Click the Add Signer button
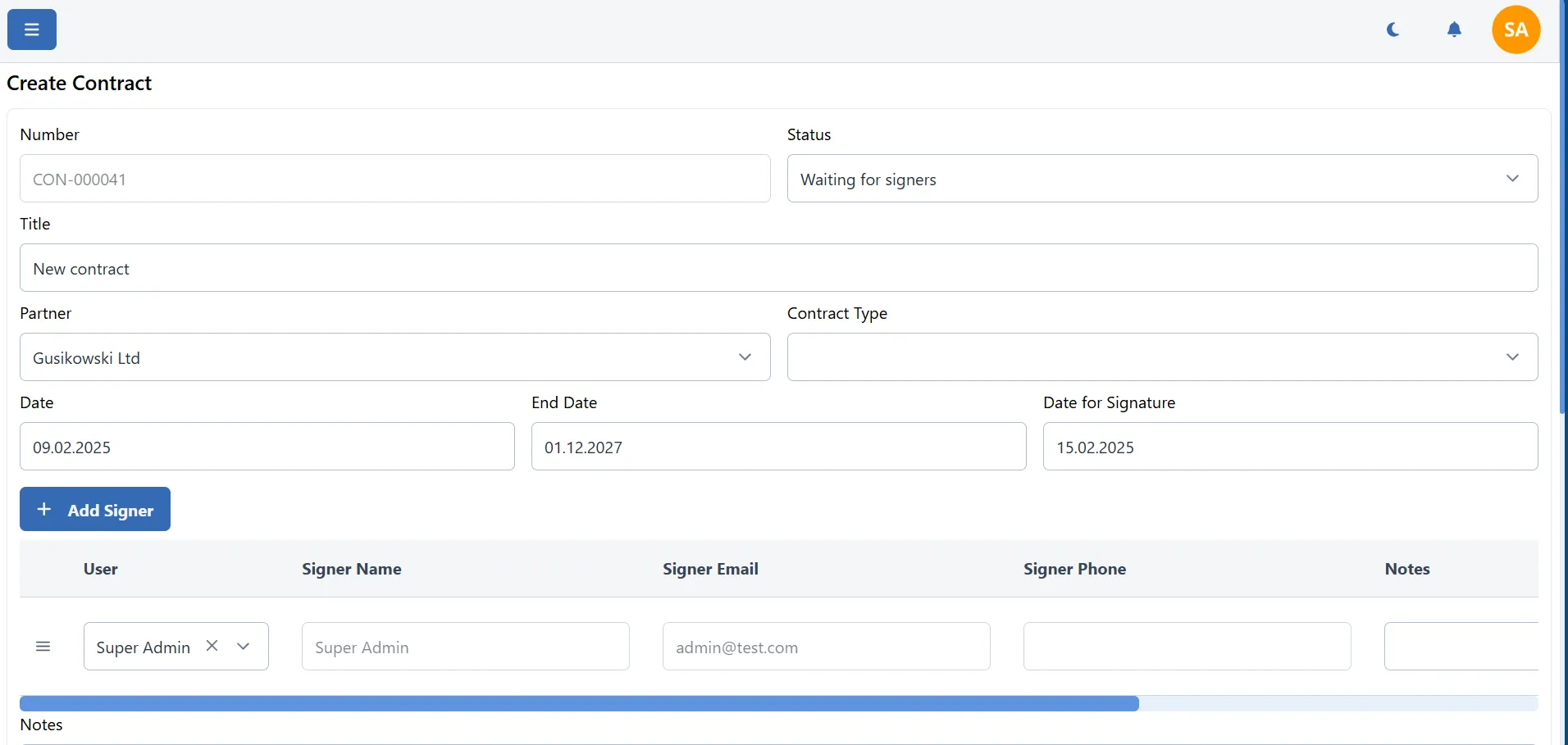This screenshot has height=745, width=1568. [x=94, y=509]
